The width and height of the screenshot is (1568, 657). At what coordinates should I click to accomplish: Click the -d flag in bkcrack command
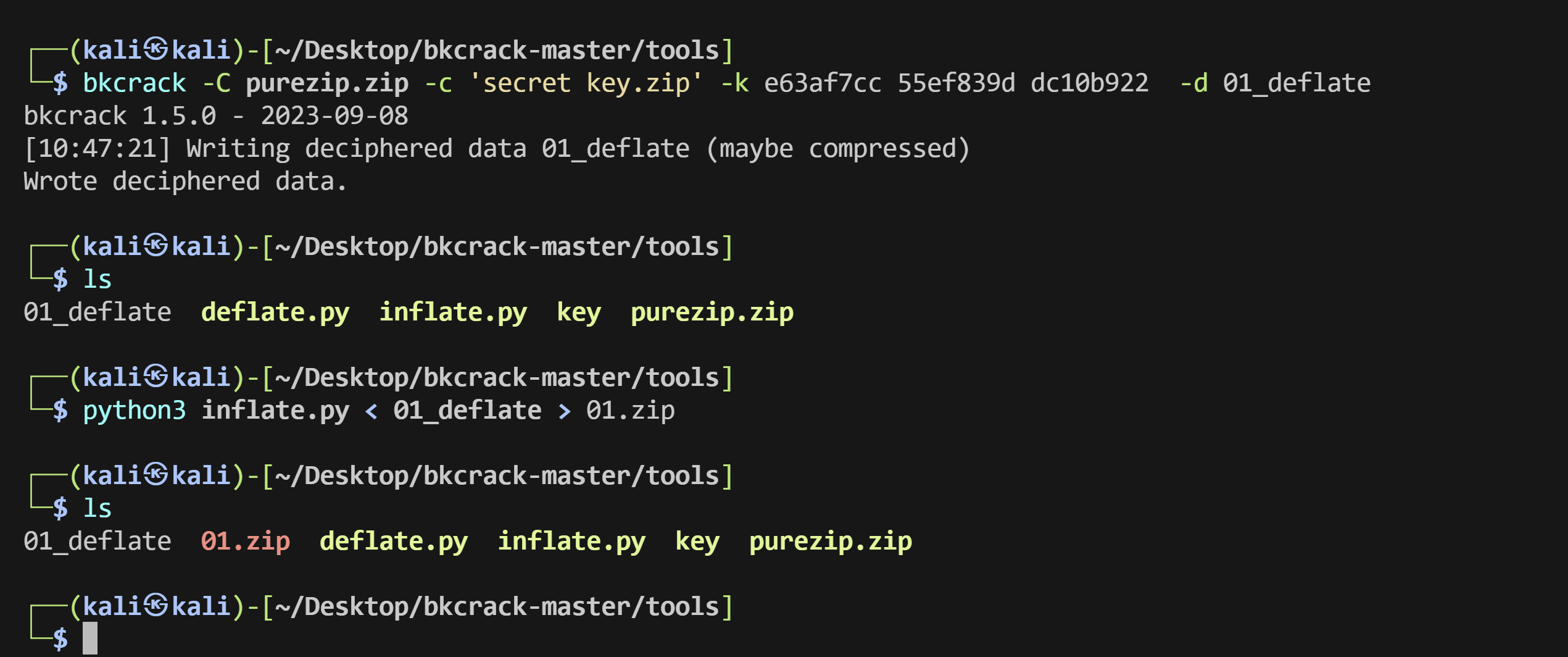coord(1193,83)
